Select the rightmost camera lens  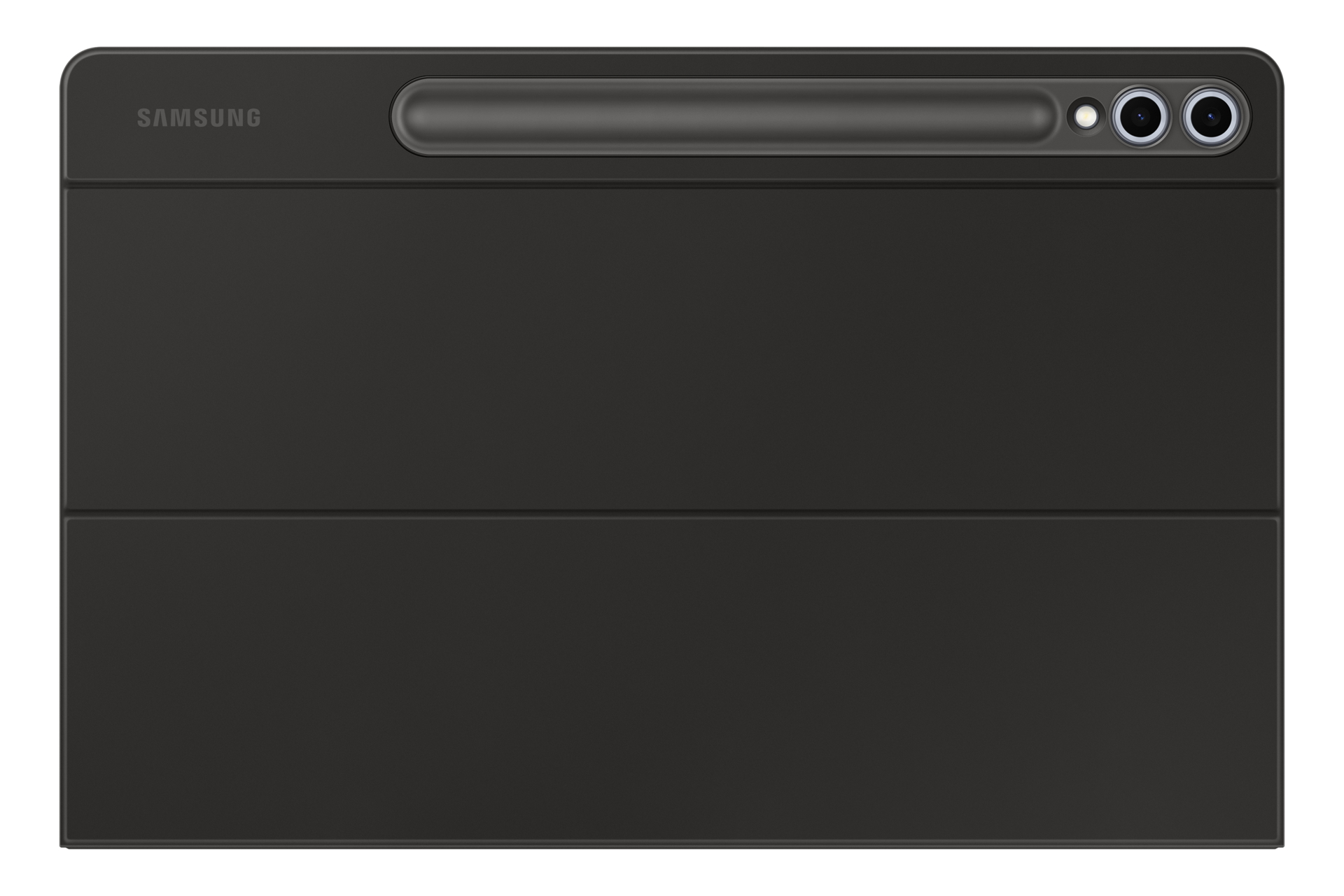coord(1210,115)
